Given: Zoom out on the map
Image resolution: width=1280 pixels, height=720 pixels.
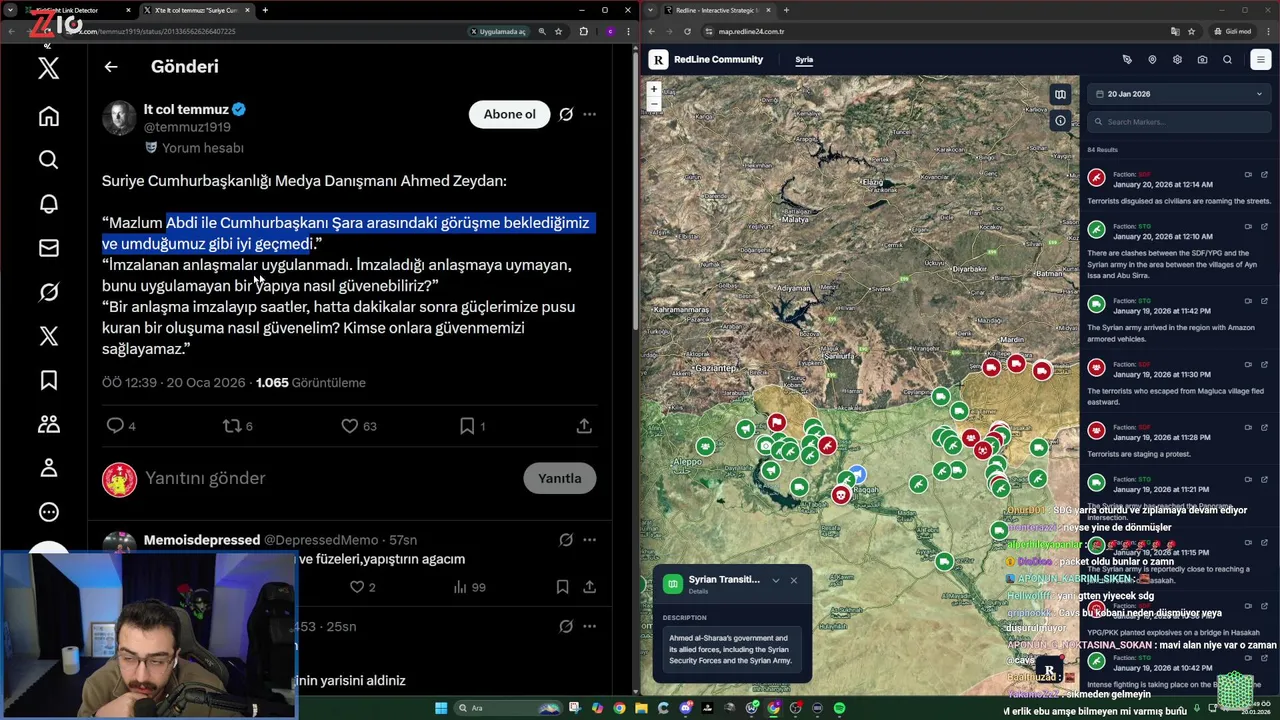Looking at the screenshot, I should pos(654,103).
